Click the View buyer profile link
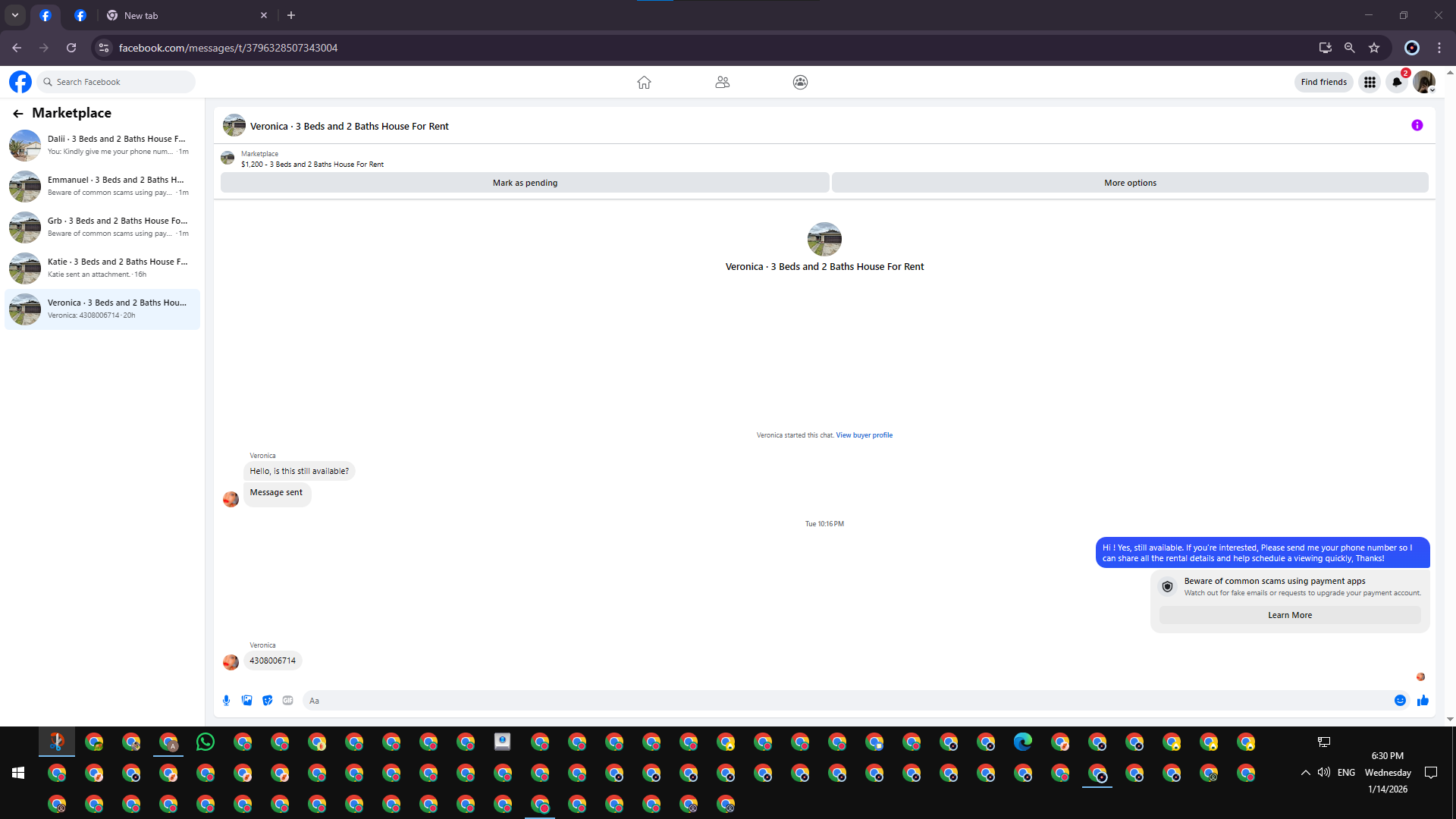This screenshot has height=819, width=1456. pos(864,435)
